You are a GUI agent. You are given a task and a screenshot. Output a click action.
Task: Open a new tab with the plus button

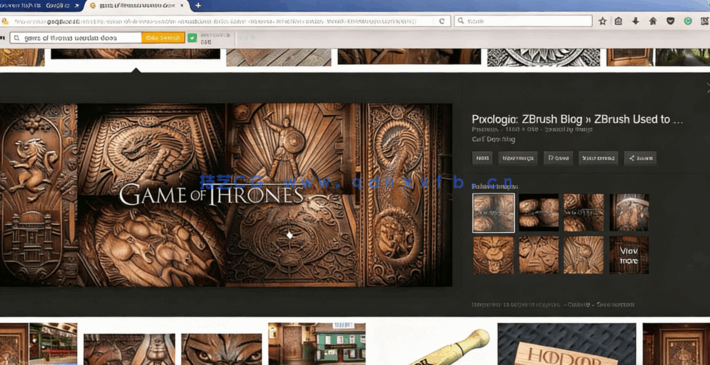tap(198, 5)
